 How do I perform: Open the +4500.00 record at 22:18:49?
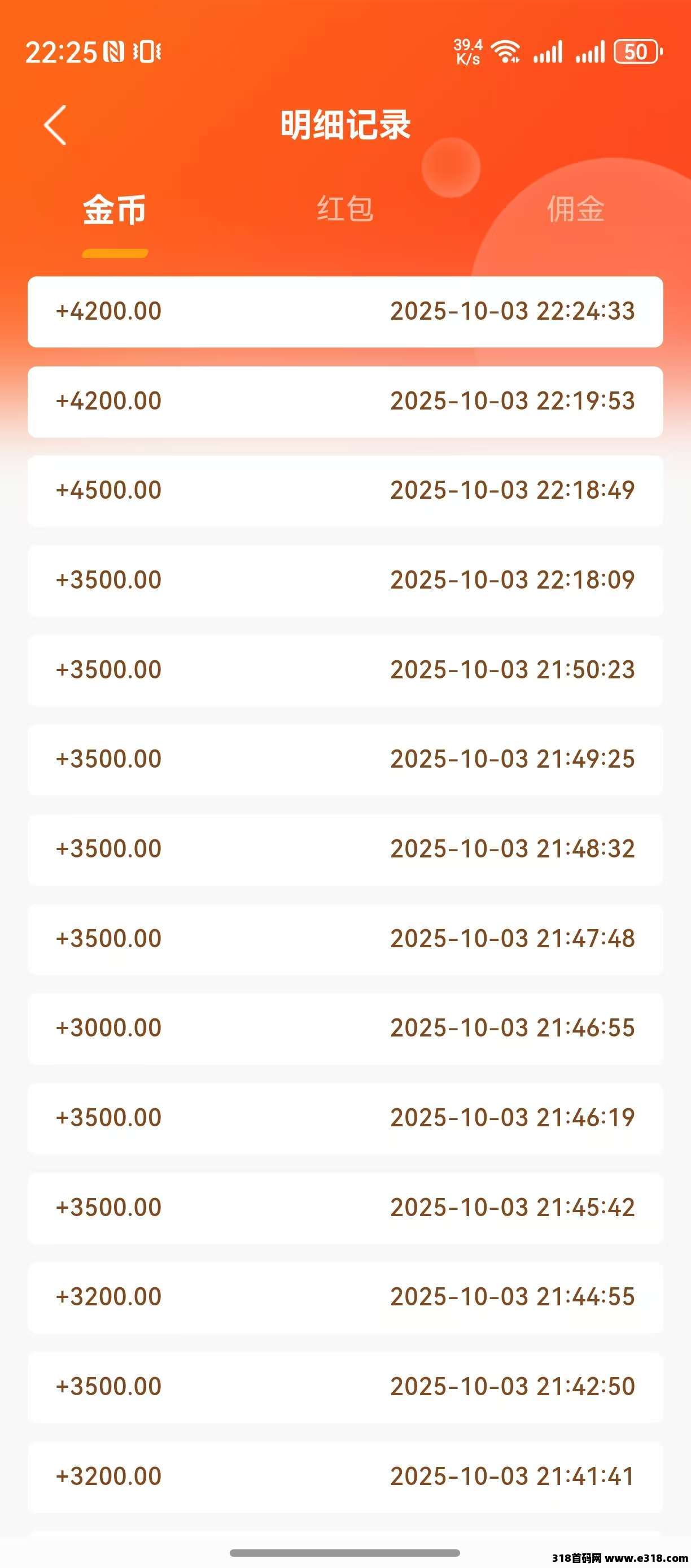tap(345, 491)
